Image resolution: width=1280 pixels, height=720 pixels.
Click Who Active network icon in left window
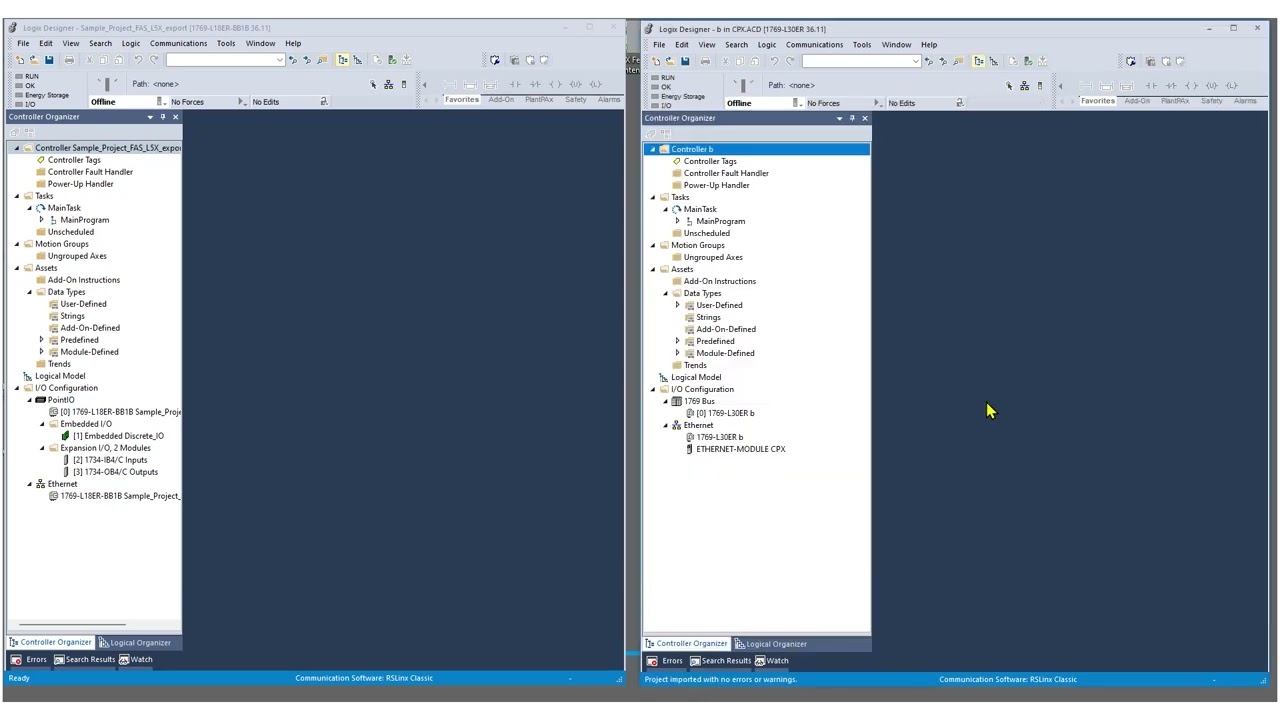pos(388,84)
